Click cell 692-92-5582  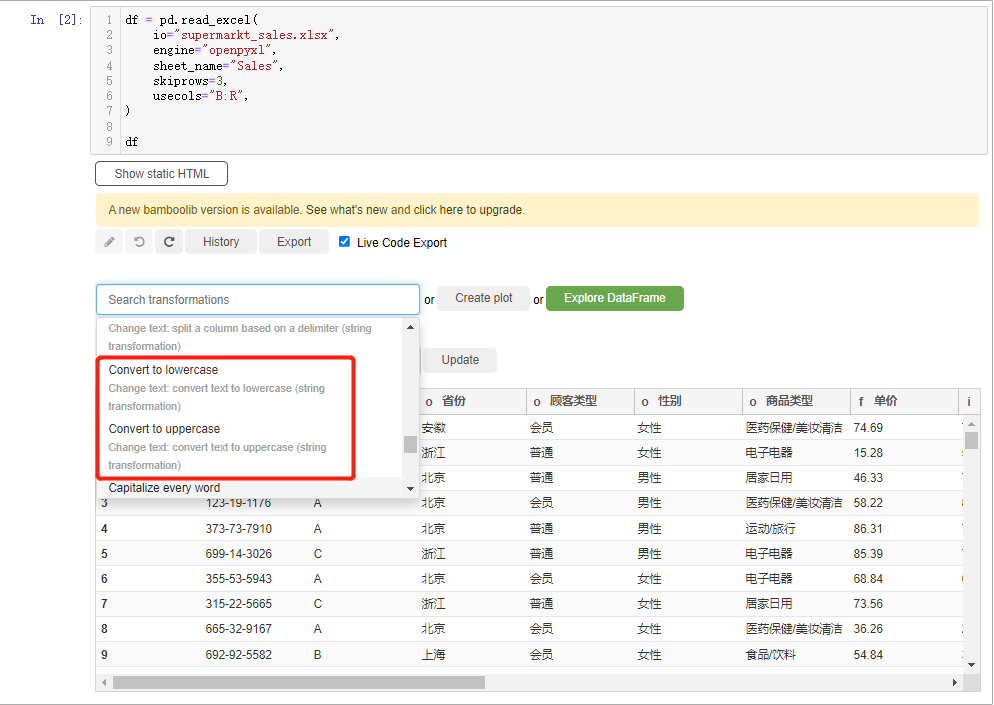click(x=238, y=655)
